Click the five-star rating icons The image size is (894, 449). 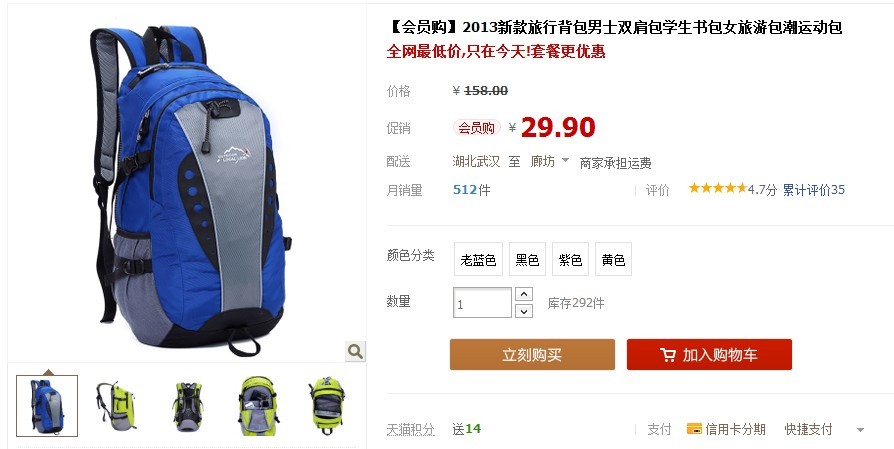point(717,188)
